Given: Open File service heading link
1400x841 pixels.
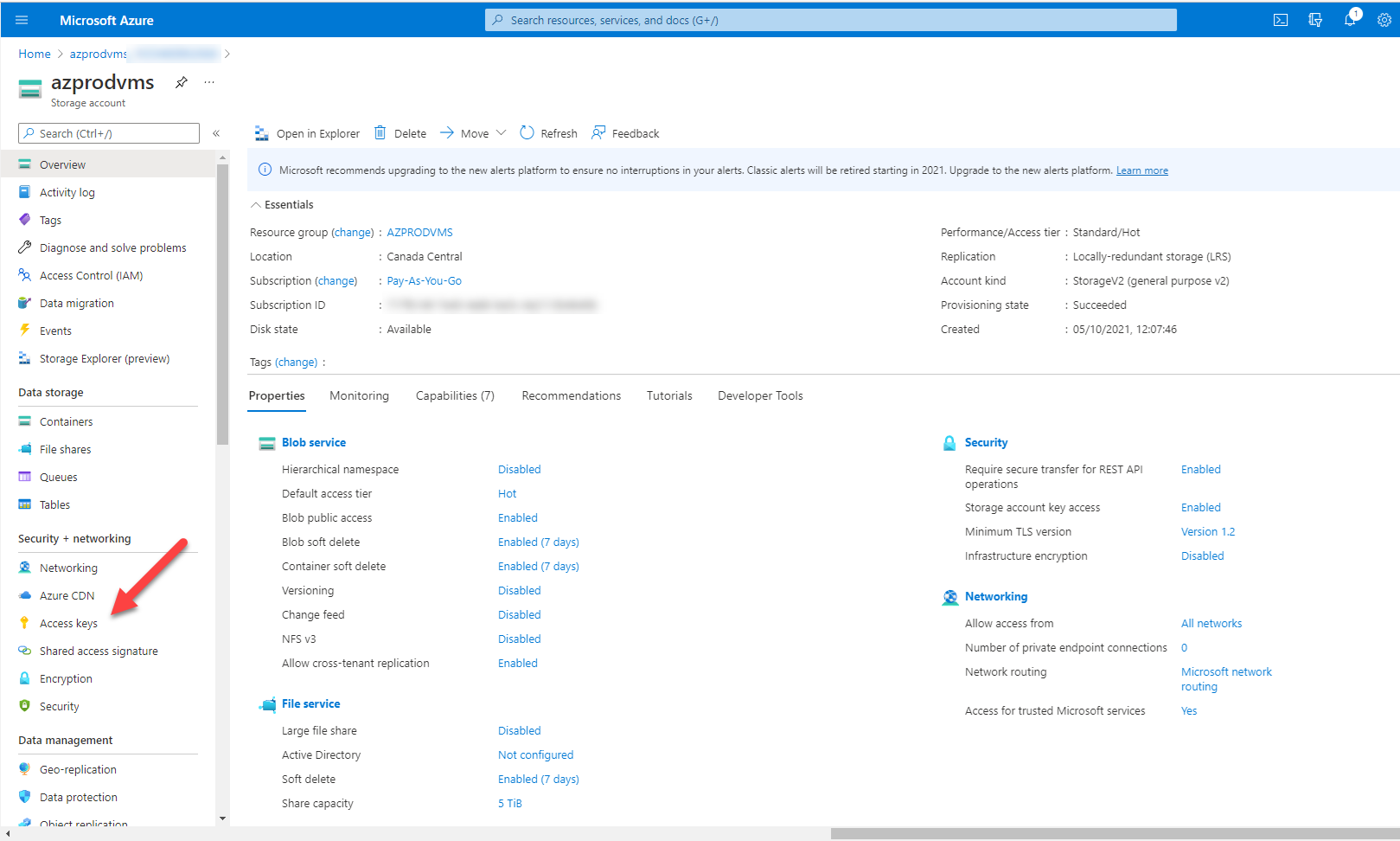Looking at the screenshot, I should [310, 703].
